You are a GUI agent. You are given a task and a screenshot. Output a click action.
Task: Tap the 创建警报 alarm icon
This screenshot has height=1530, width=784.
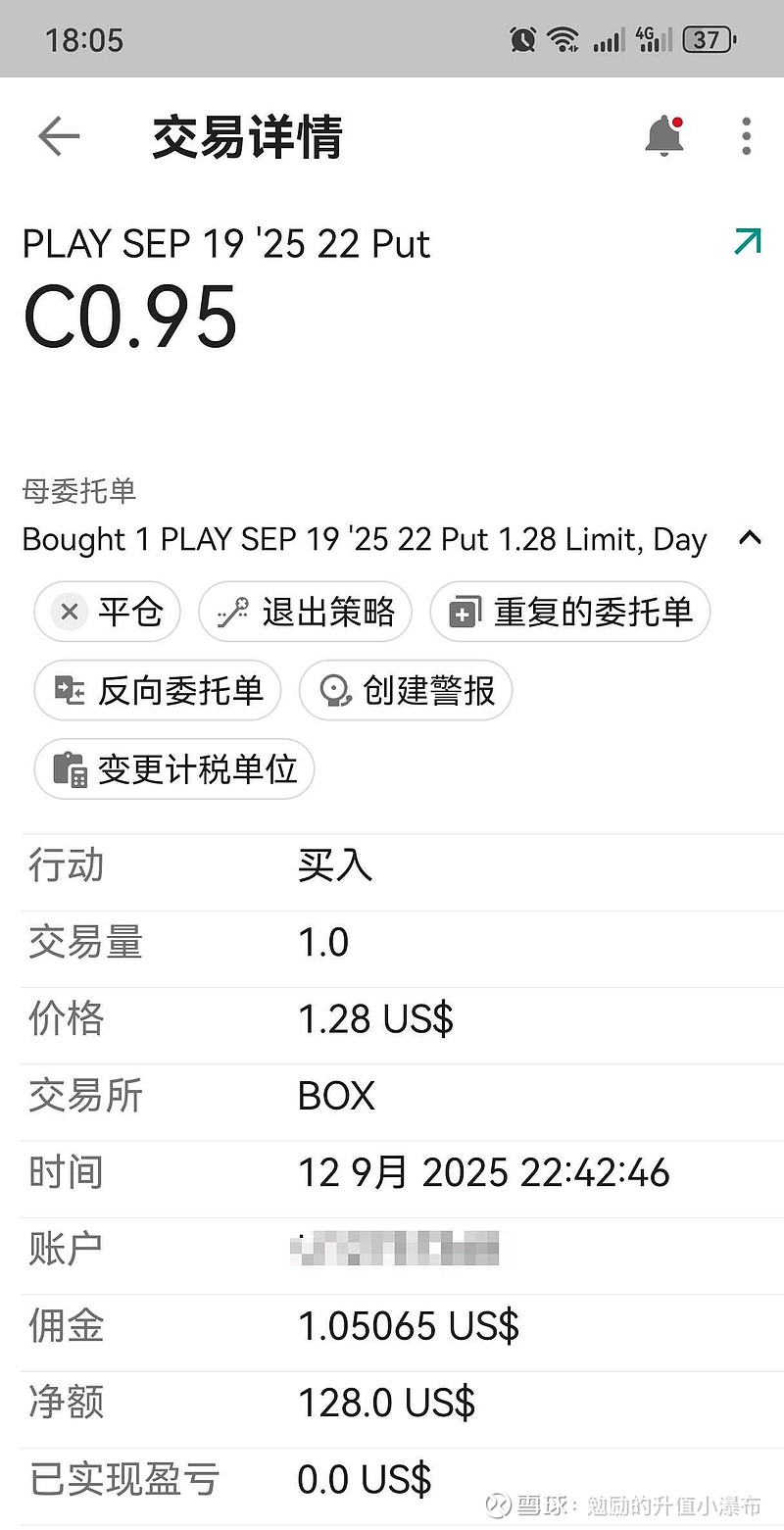tap(336, 690)
